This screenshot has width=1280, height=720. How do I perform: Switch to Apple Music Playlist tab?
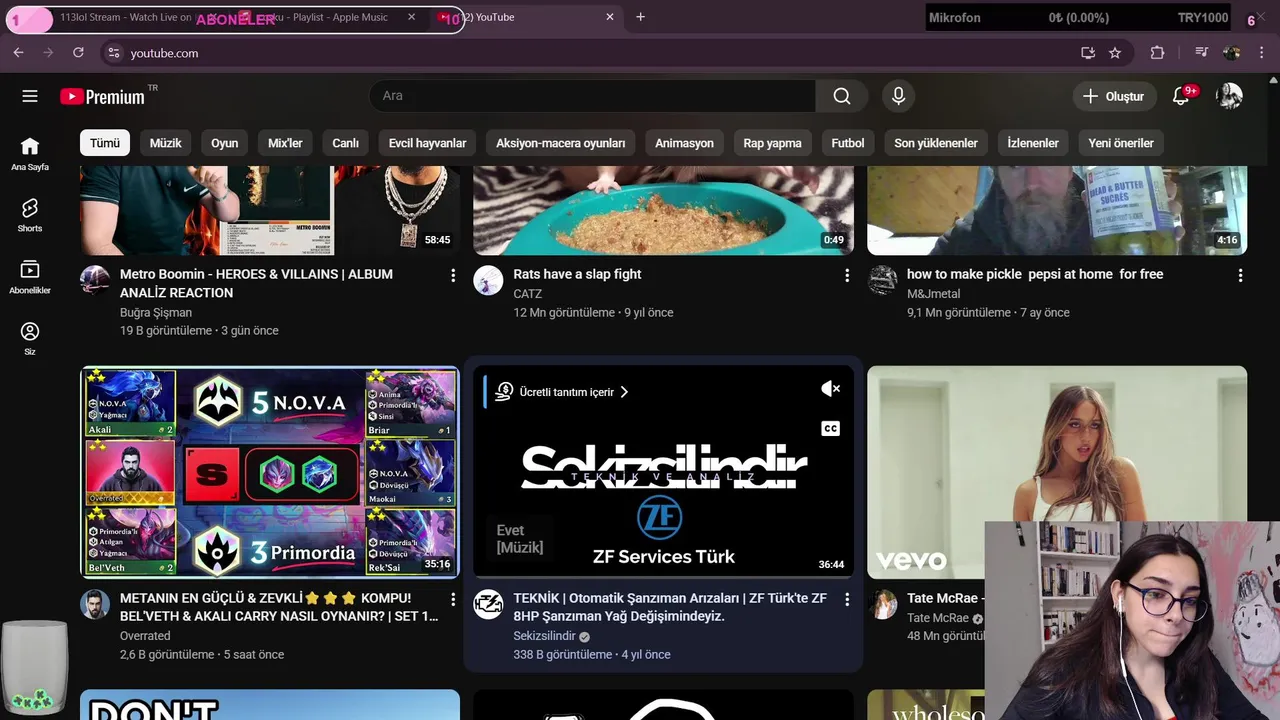coord(330,17)
